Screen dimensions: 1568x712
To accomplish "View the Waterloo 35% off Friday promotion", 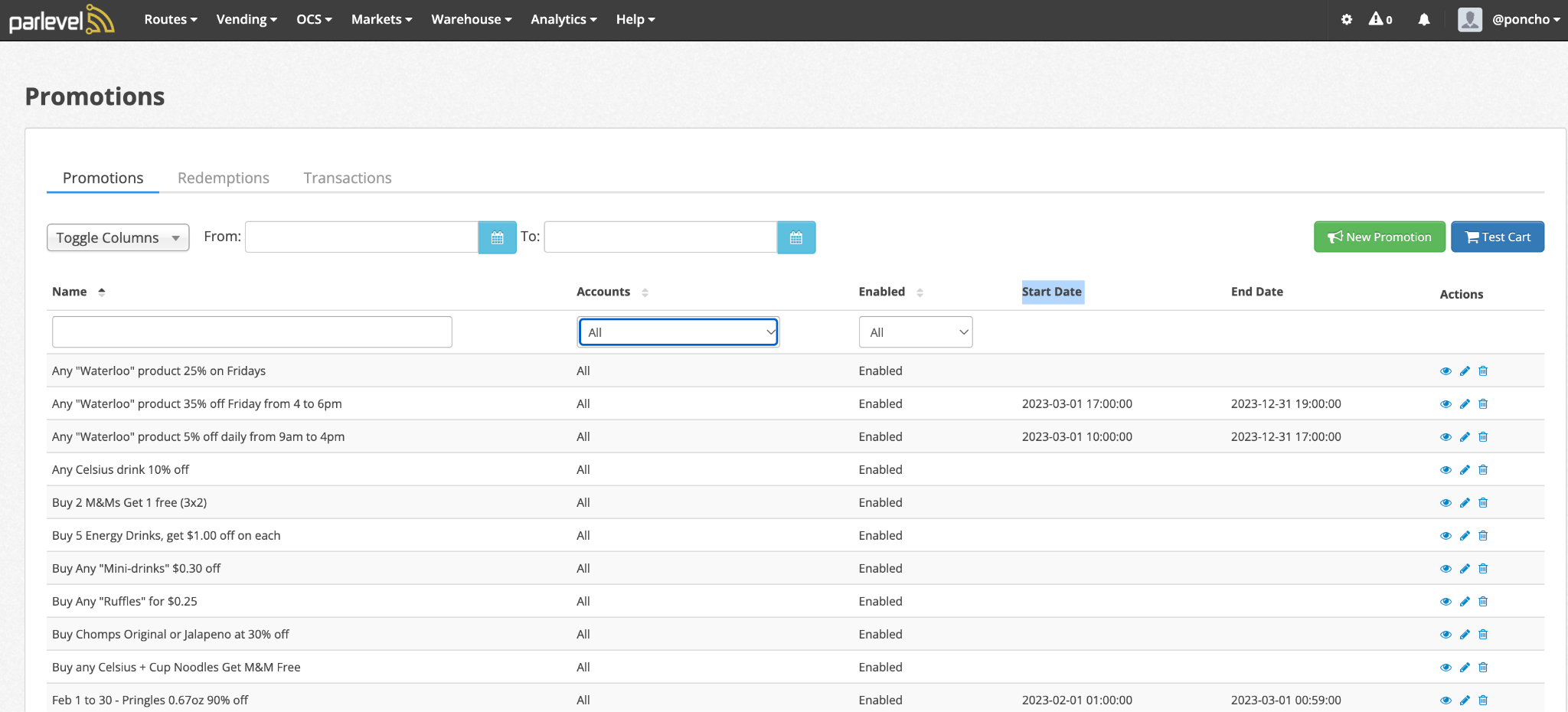I will (1445, 403).
